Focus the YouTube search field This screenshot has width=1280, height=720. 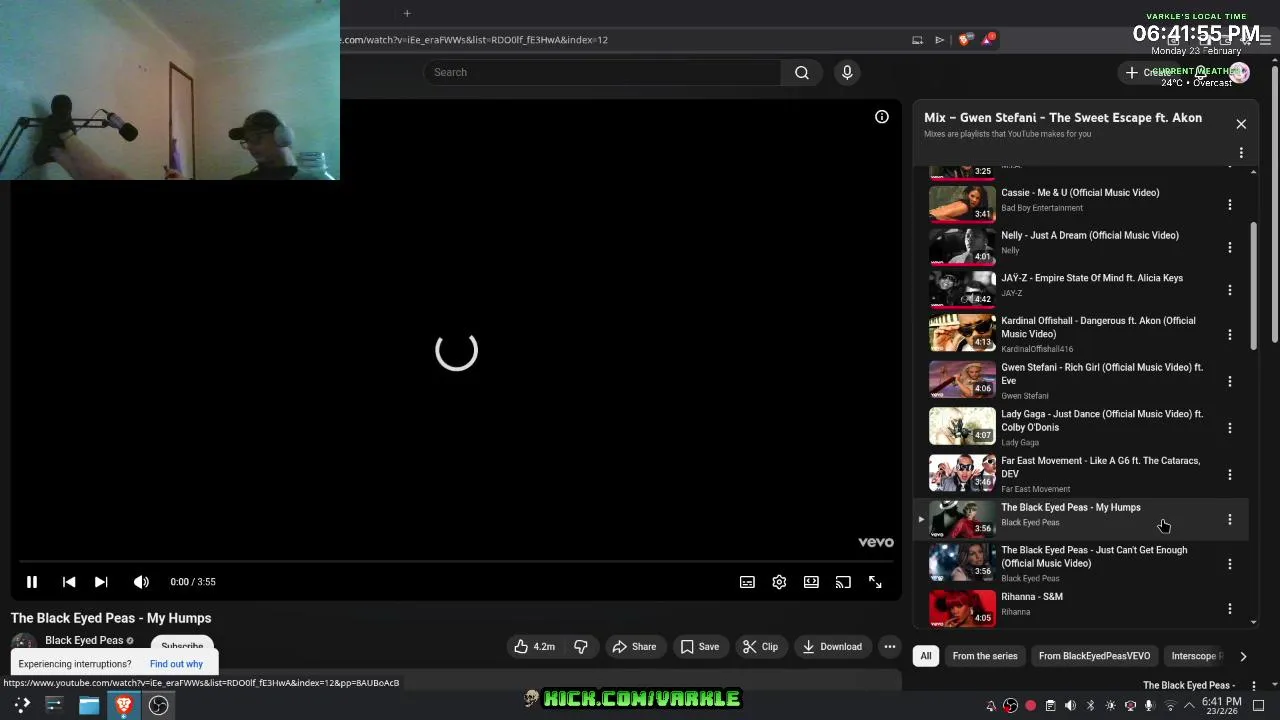tap(602, 72)
